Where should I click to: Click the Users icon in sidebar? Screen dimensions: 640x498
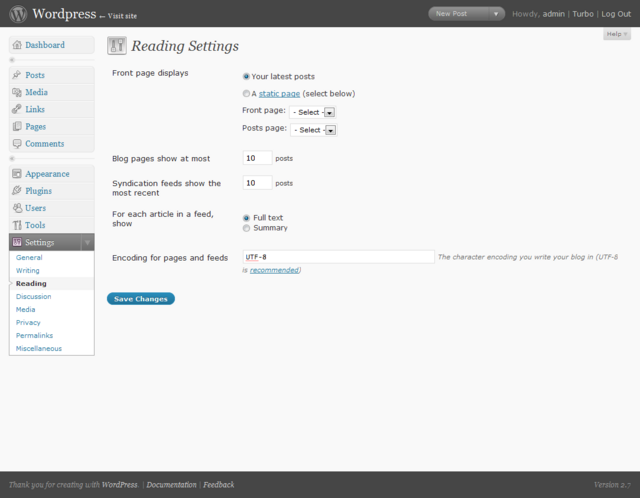click(17, 208)
